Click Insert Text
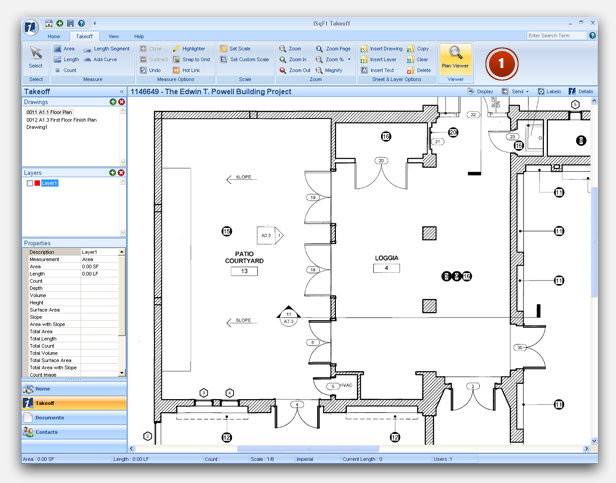Screen dimensions: 616x483 point(377,70)
